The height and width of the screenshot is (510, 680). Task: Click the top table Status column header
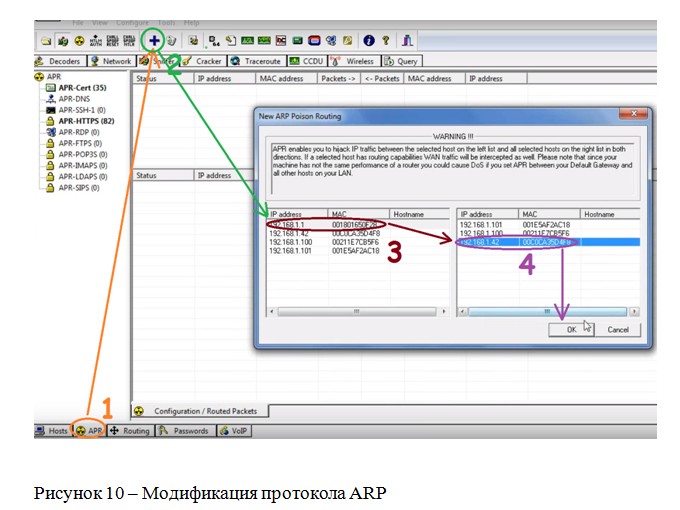point(163,78)
